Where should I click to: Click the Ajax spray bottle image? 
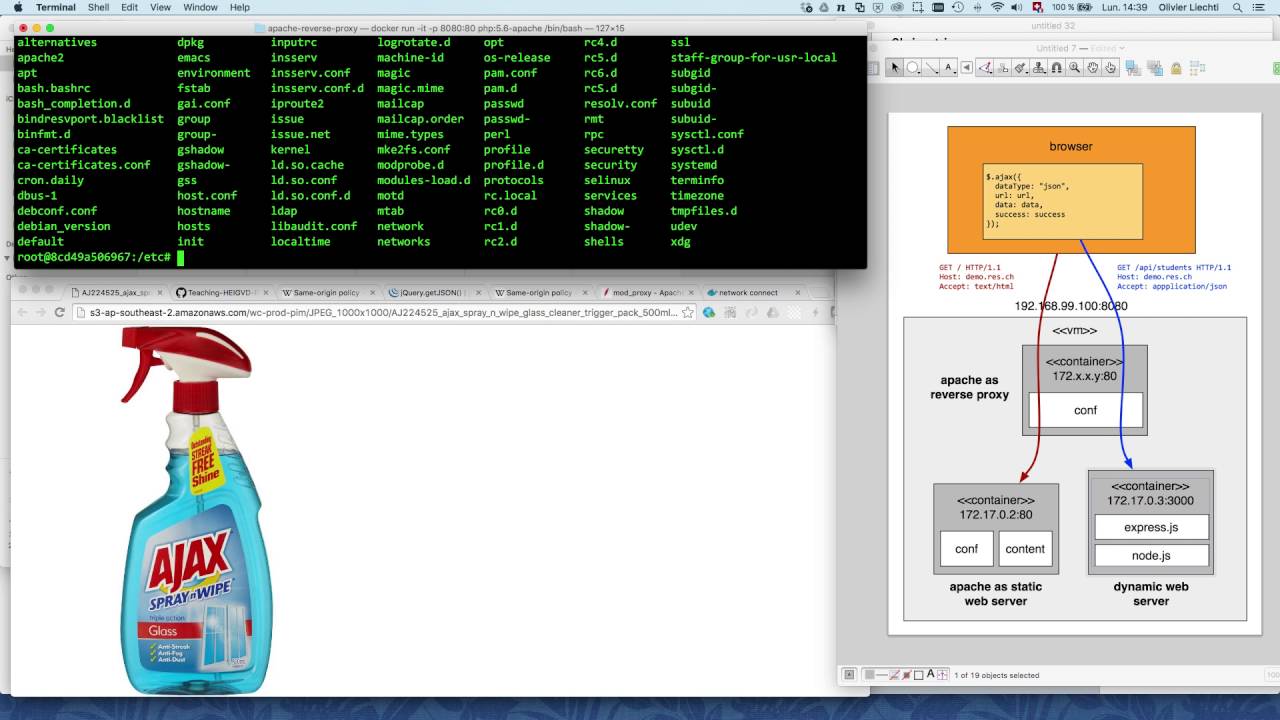197,510
